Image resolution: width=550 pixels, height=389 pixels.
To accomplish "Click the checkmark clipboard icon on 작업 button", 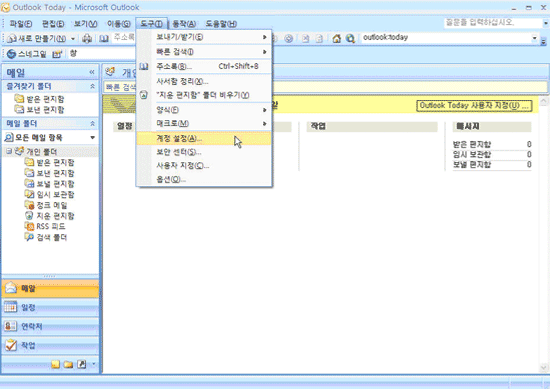I will [x=11, y=345].
